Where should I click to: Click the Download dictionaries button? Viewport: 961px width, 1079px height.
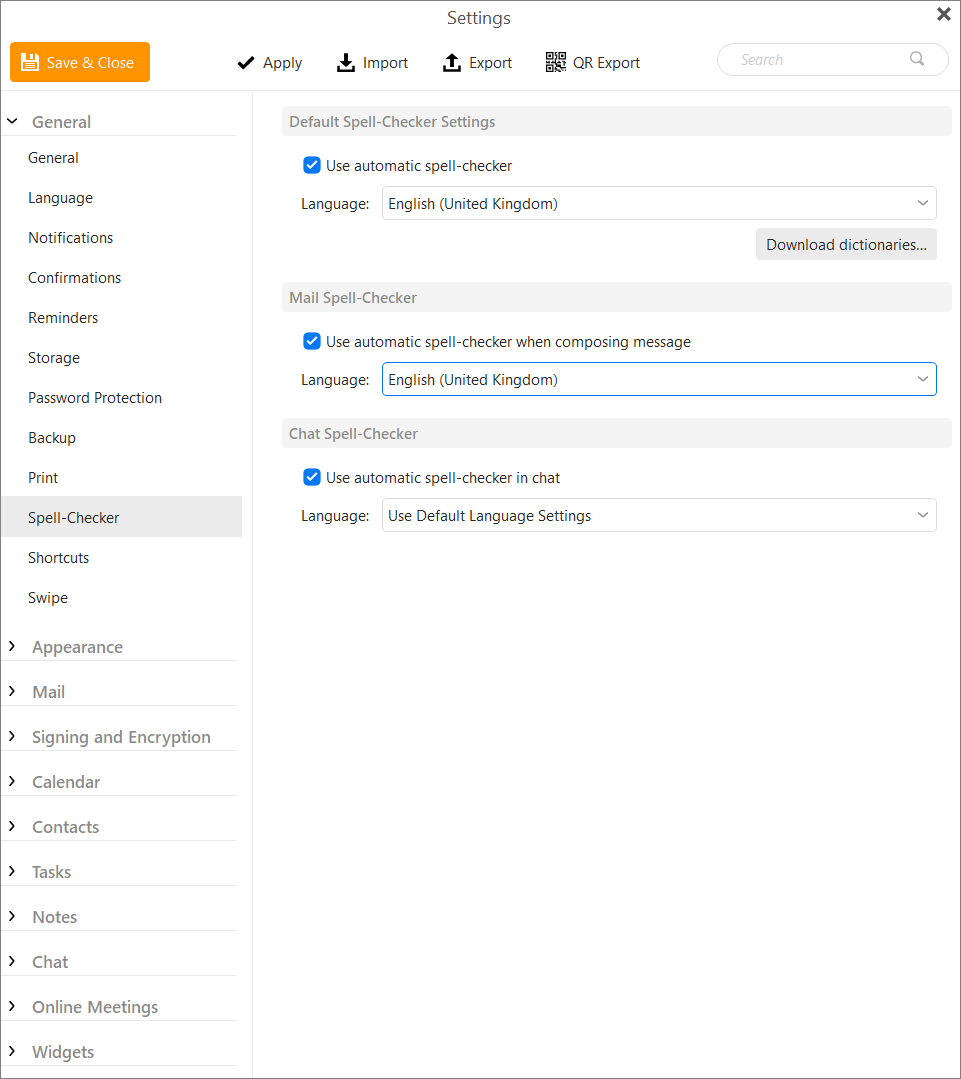[846, 245]
